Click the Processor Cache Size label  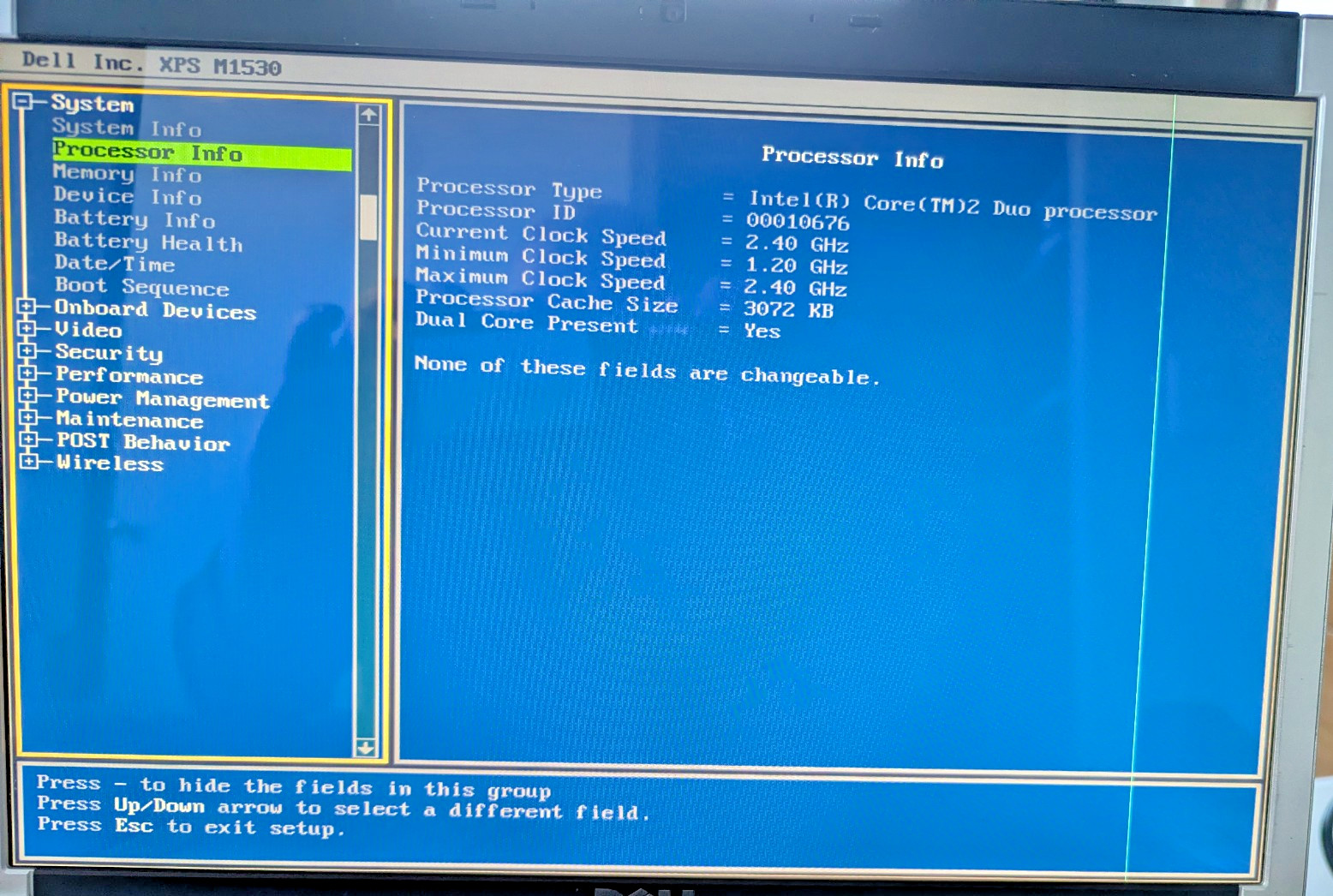point(547,302)
